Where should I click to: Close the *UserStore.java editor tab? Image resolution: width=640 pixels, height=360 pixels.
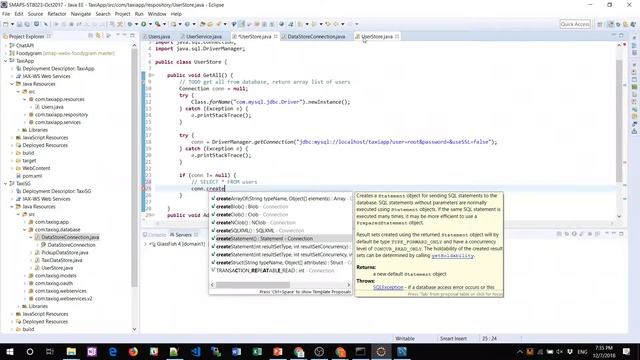coord(276,36)
